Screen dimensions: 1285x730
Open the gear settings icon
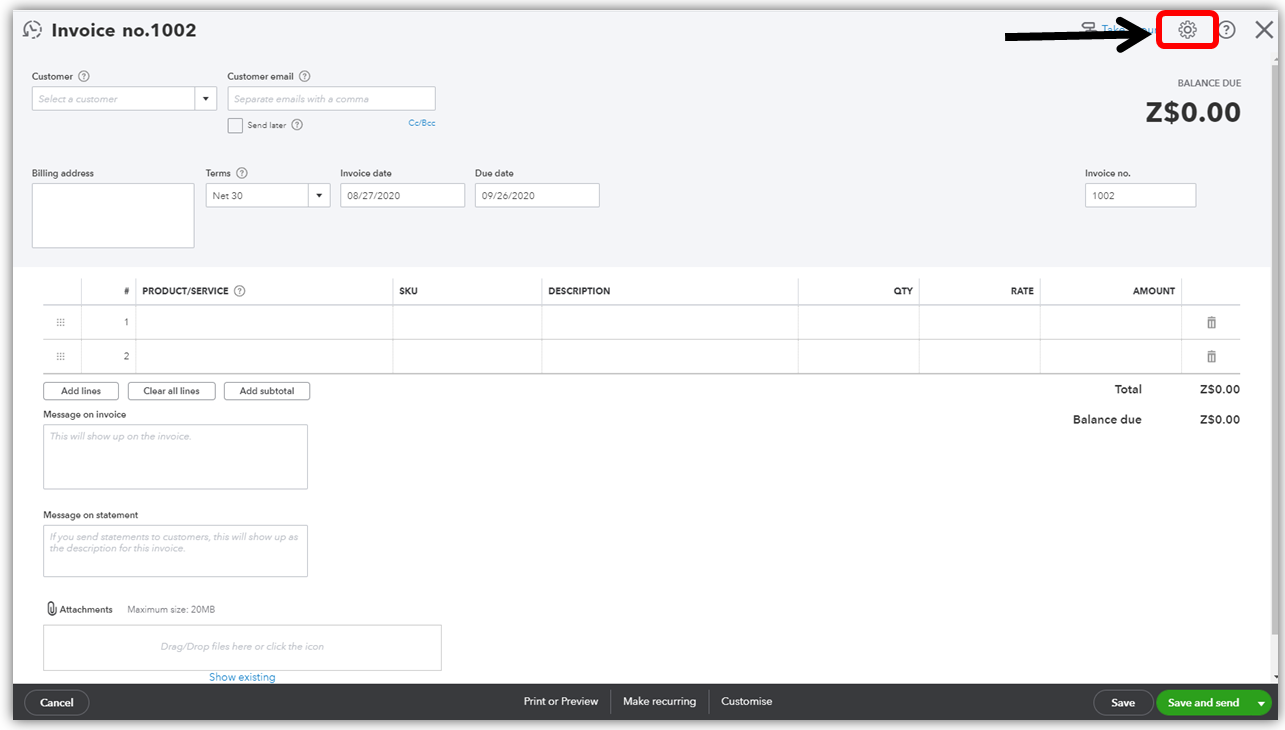(x=1187, y=30)
